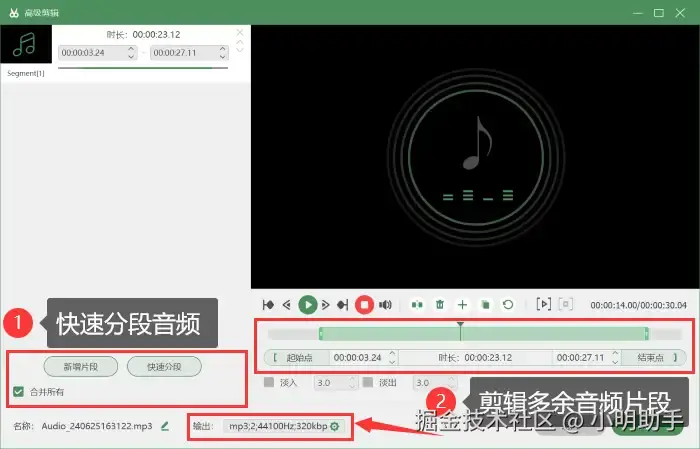This screenshot has width=700, height=449.
Task: Open output settings gear icon
Action: point(334,426)
